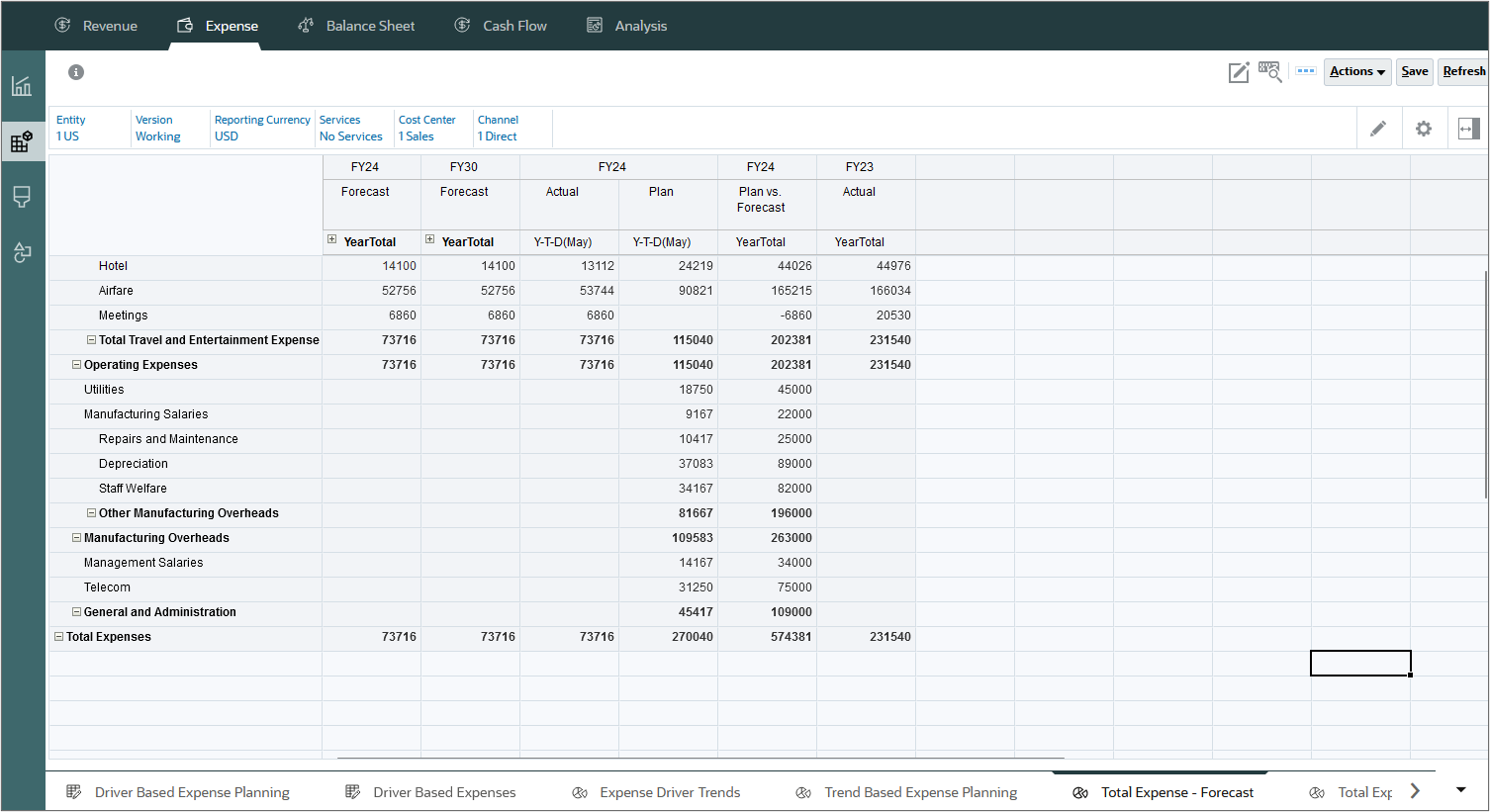Expand FY24 Forecast YearTotal column
Image resolution: width=1490 pixels, height=812 pixels.
(x=332, y=239)
